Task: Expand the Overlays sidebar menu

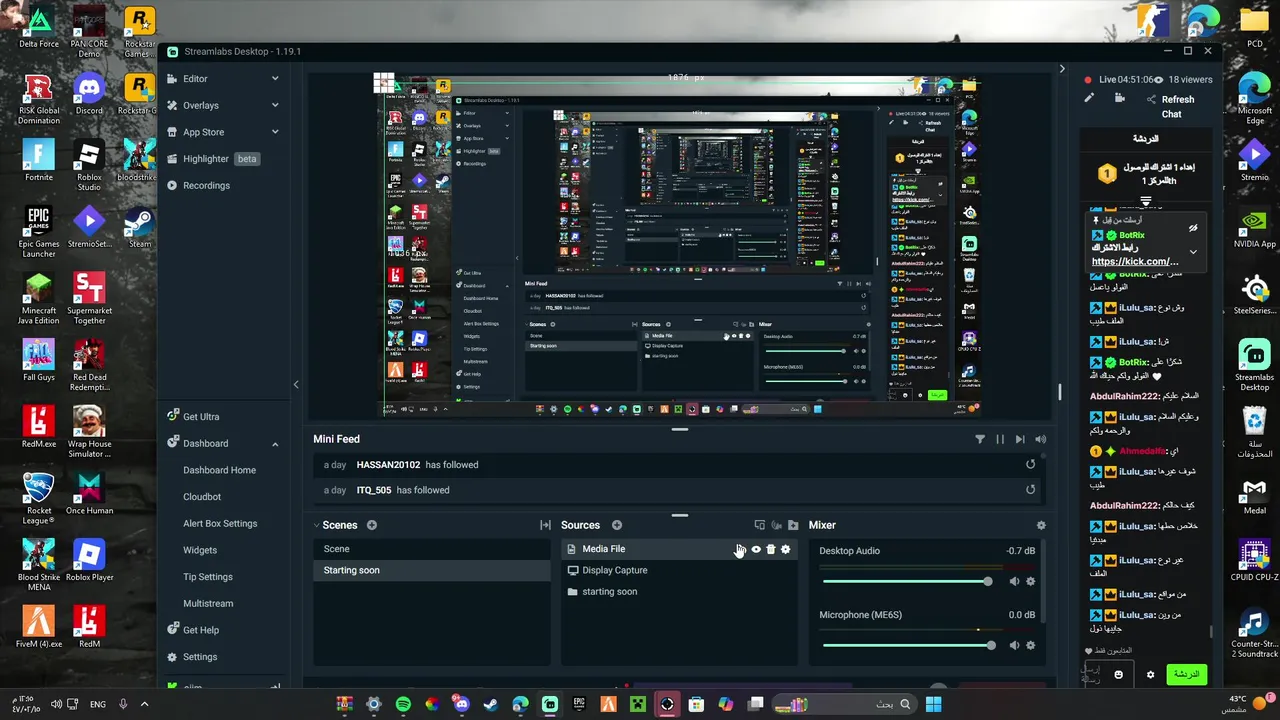Action: pyautogui.click(x=275, y=105)
